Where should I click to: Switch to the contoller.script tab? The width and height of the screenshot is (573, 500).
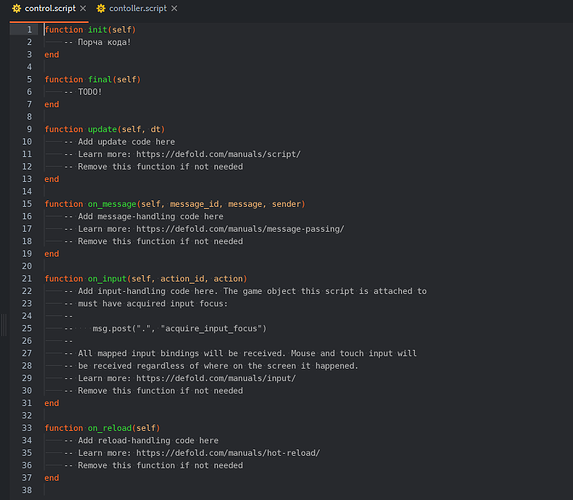[x=138, y=8]
